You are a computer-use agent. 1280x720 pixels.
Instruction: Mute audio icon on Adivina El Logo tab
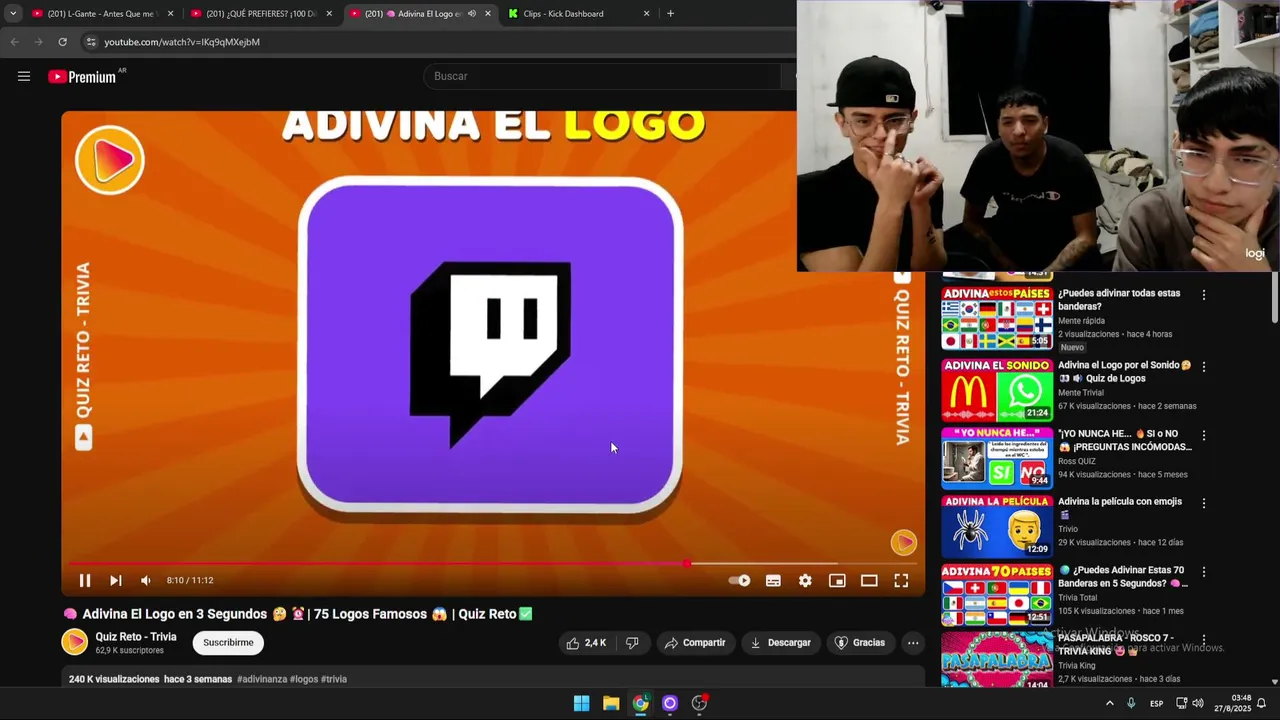[x=472, y=14]
